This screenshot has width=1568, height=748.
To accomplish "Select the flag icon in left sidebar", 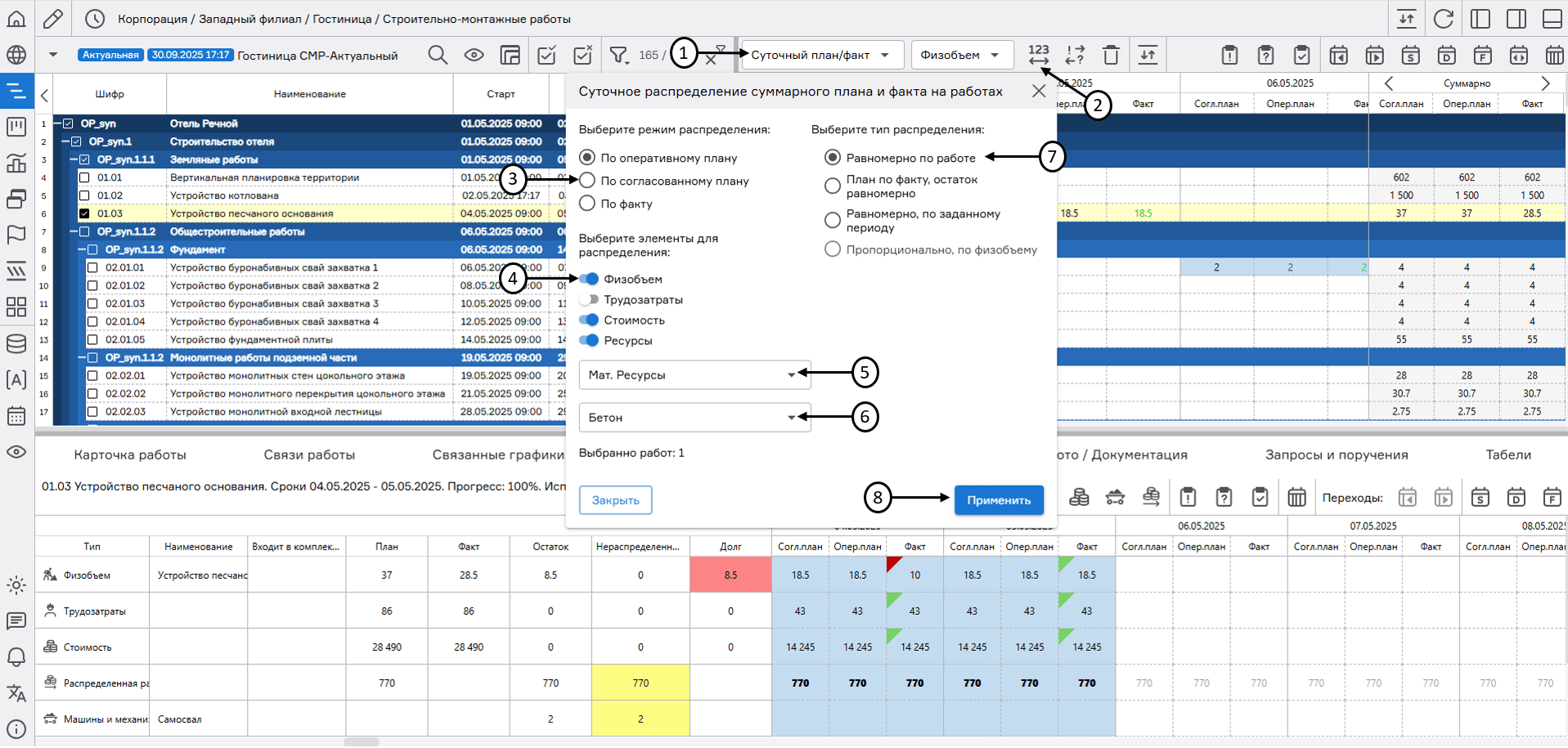I will (16, 235).
